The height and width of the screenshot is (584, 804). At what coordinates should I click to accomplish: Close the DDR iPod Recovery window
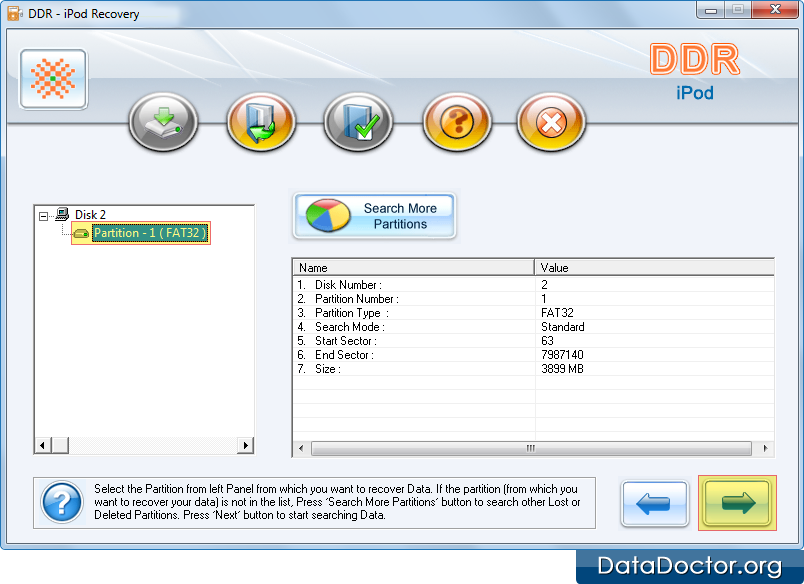tap(775, 10)
